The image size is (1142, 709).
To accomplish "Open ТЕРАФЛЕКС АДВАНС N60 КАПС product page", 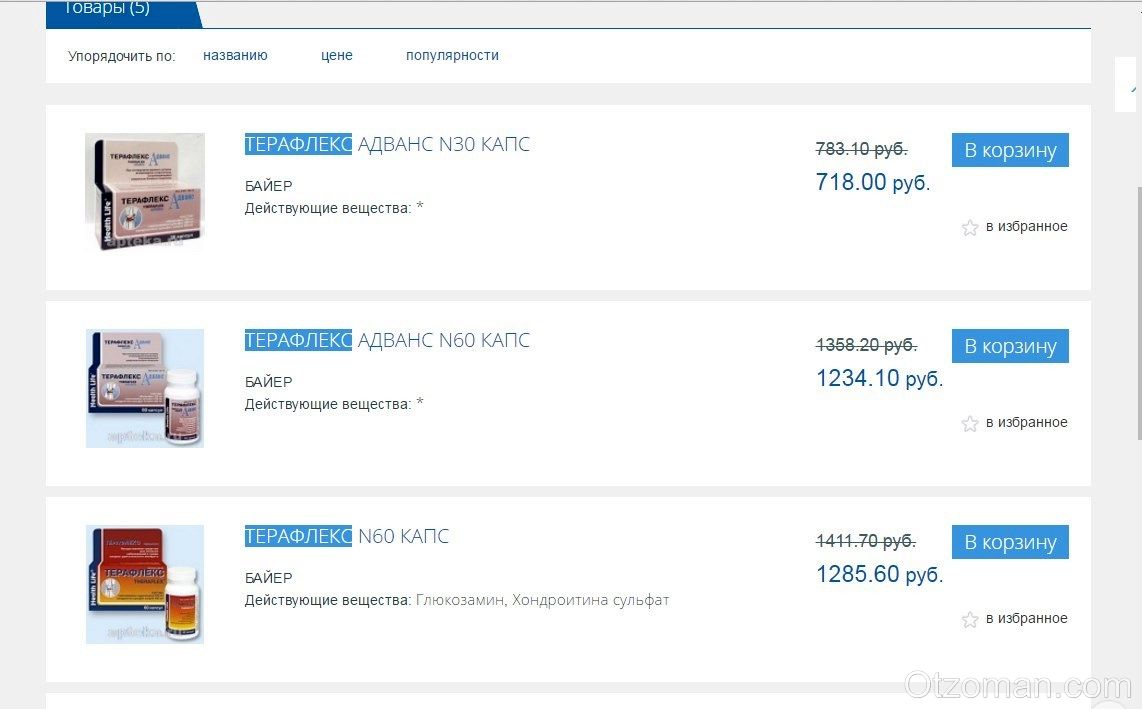I will [x=387, y=340].
